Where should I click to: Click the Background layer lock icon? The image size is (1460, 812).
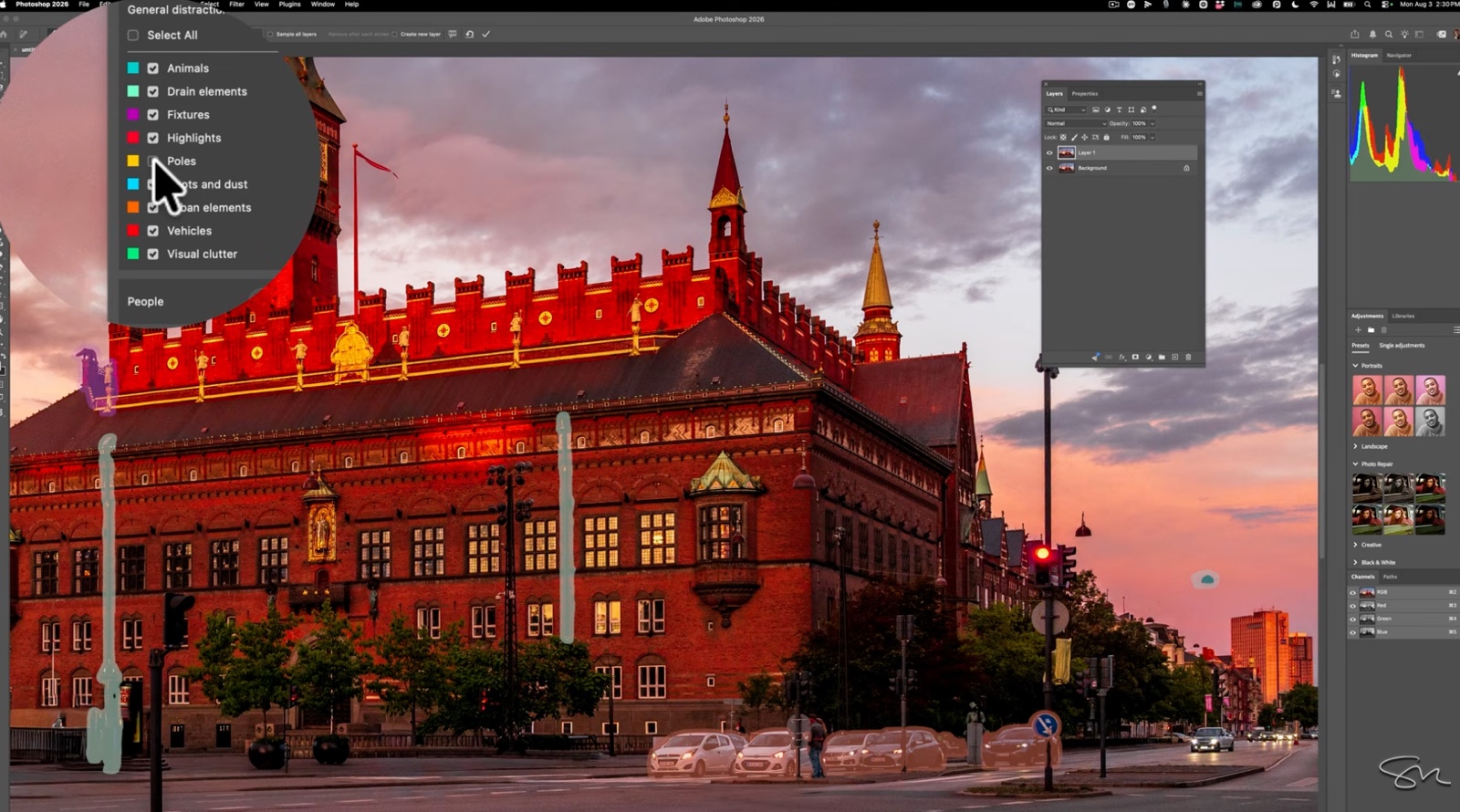coord(1186,168)
